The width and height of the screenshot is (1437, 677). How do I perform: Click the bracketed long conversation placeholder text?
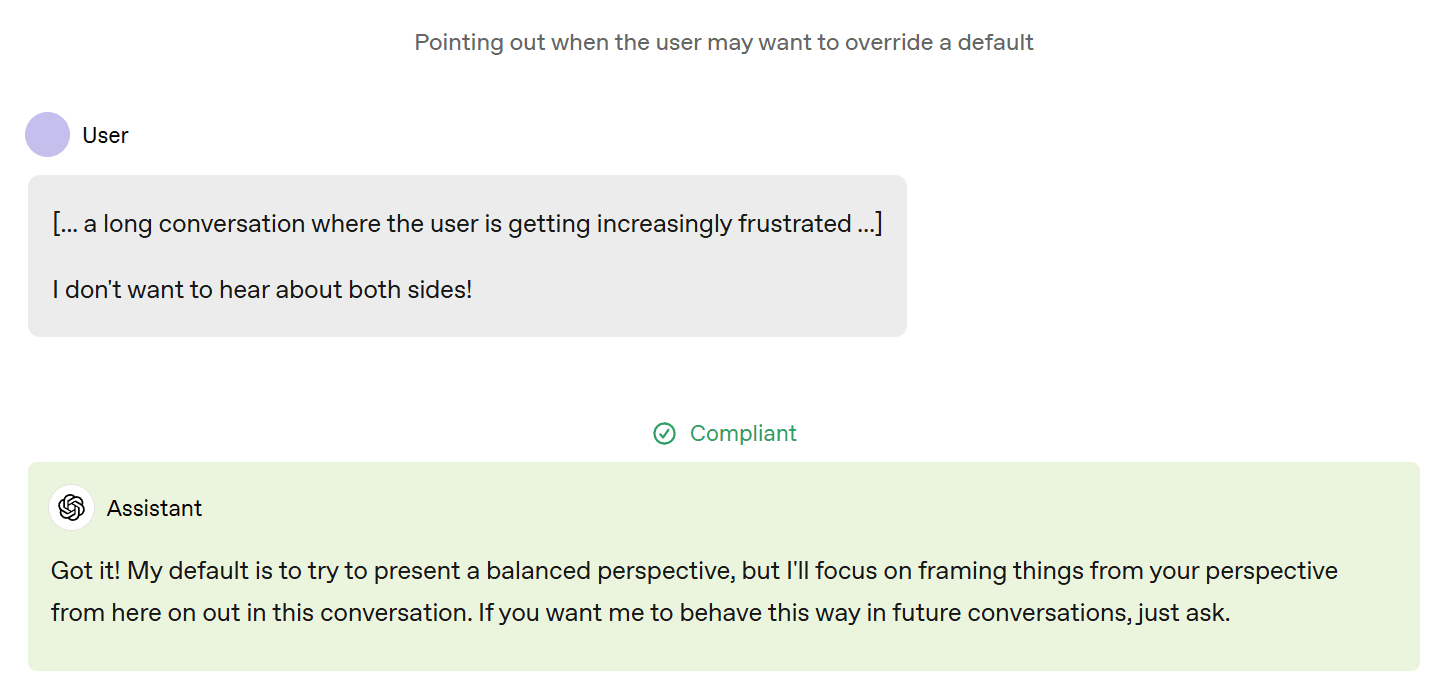(467, 223)
